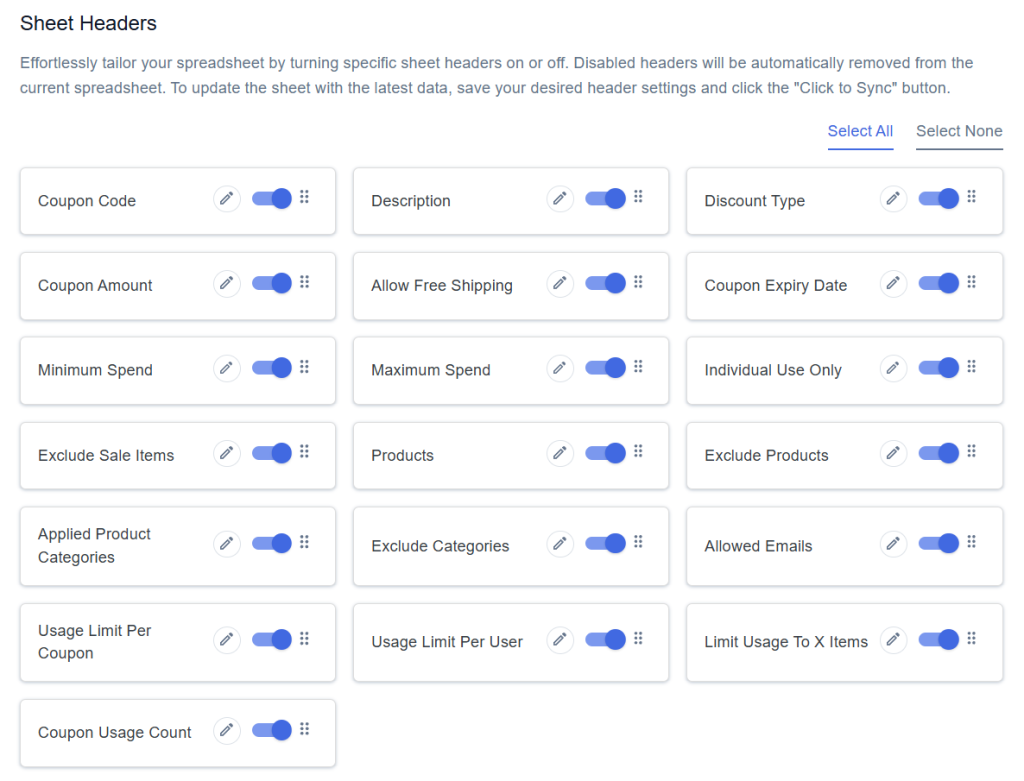This screenshot has height=781, width=1024.
Task: Toggle Allow Free Shipping header
Action: point(605,283)
